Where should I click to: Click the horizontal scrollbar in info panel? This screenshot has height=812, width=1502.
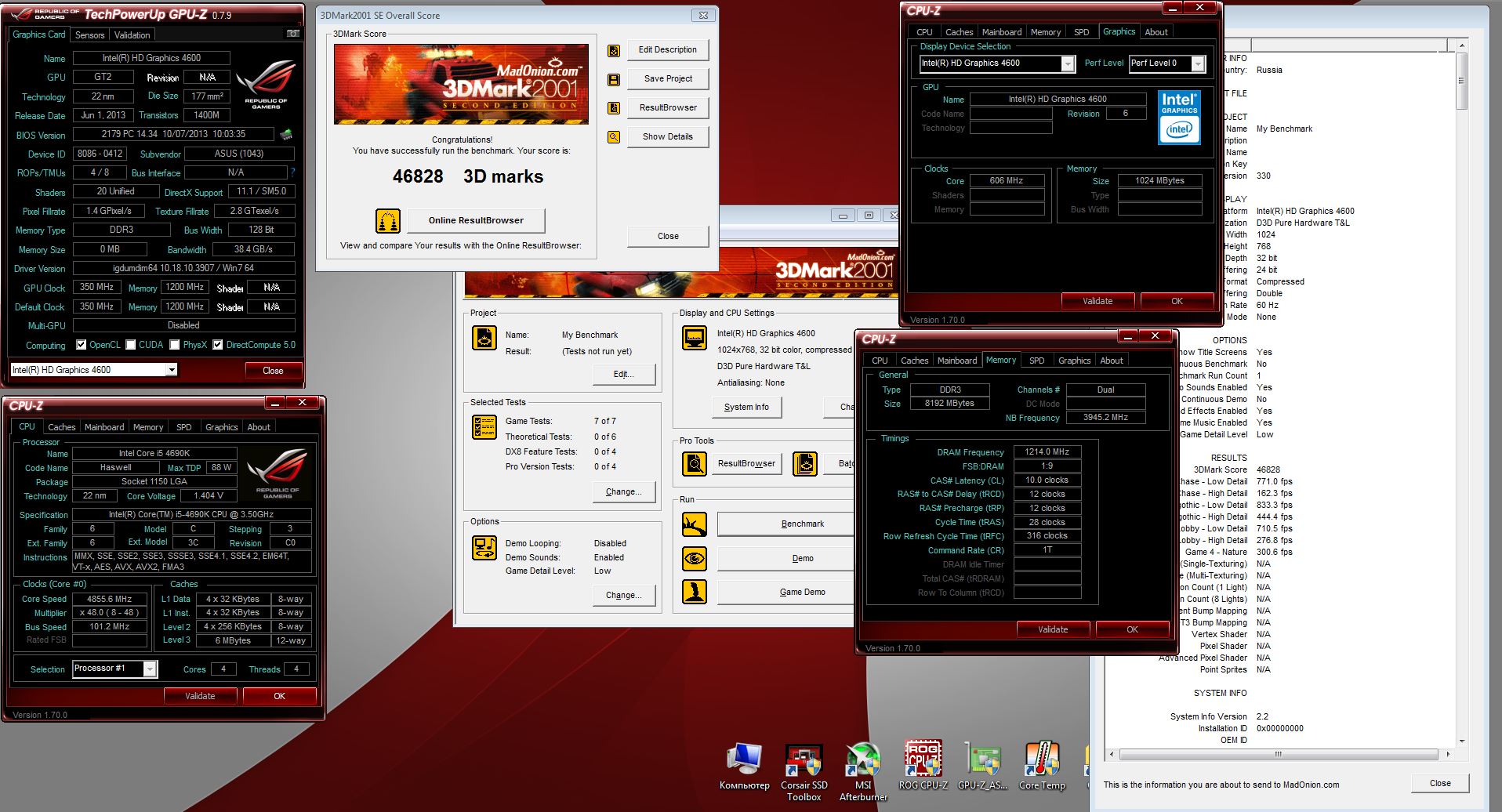[x=1279, y=755]
